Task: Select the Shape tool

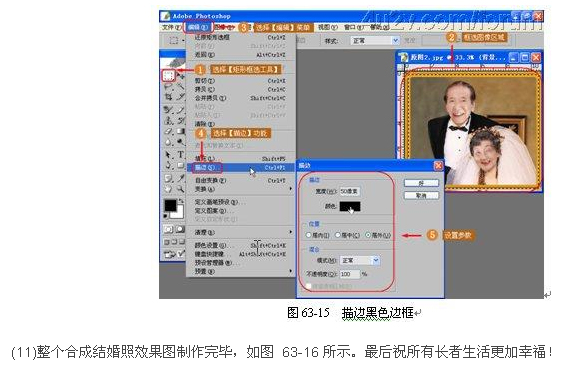Action: tap(180, 165)
